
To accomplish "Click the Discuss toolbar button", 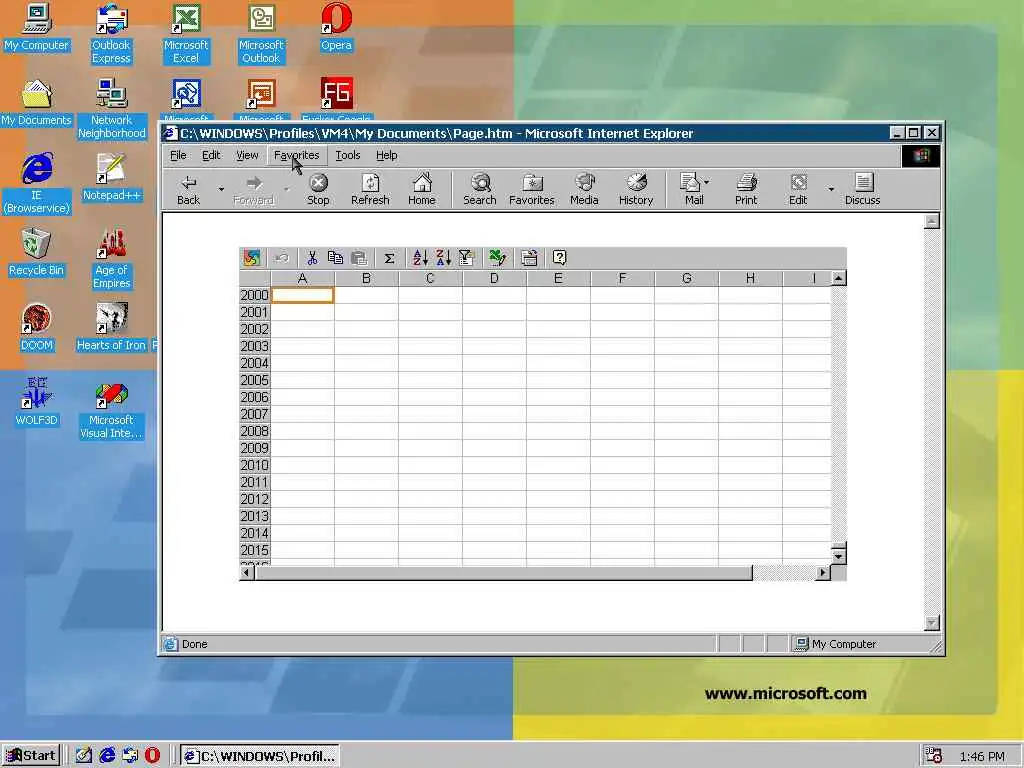I will (x=863, y=190).
